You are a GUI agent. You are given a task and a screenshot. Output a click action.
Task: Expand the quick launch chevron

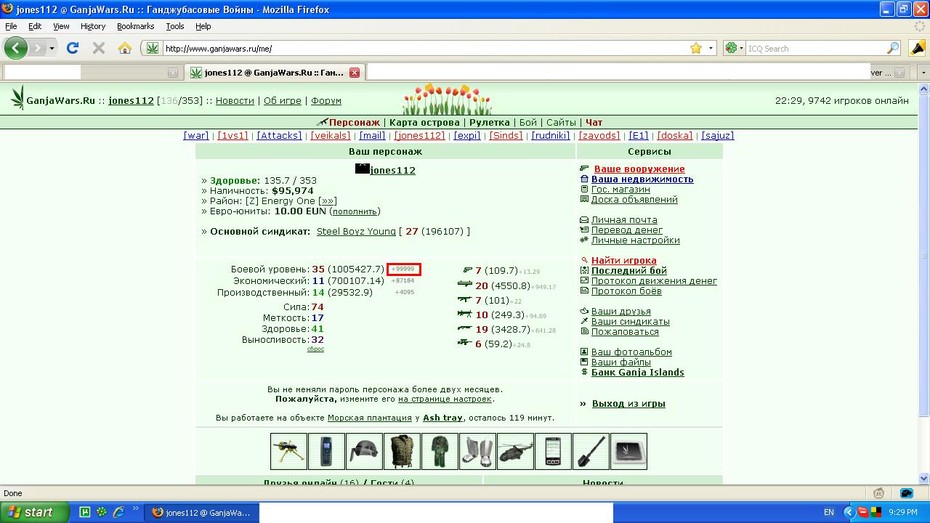pyautogui.click(x=135, y=509)
